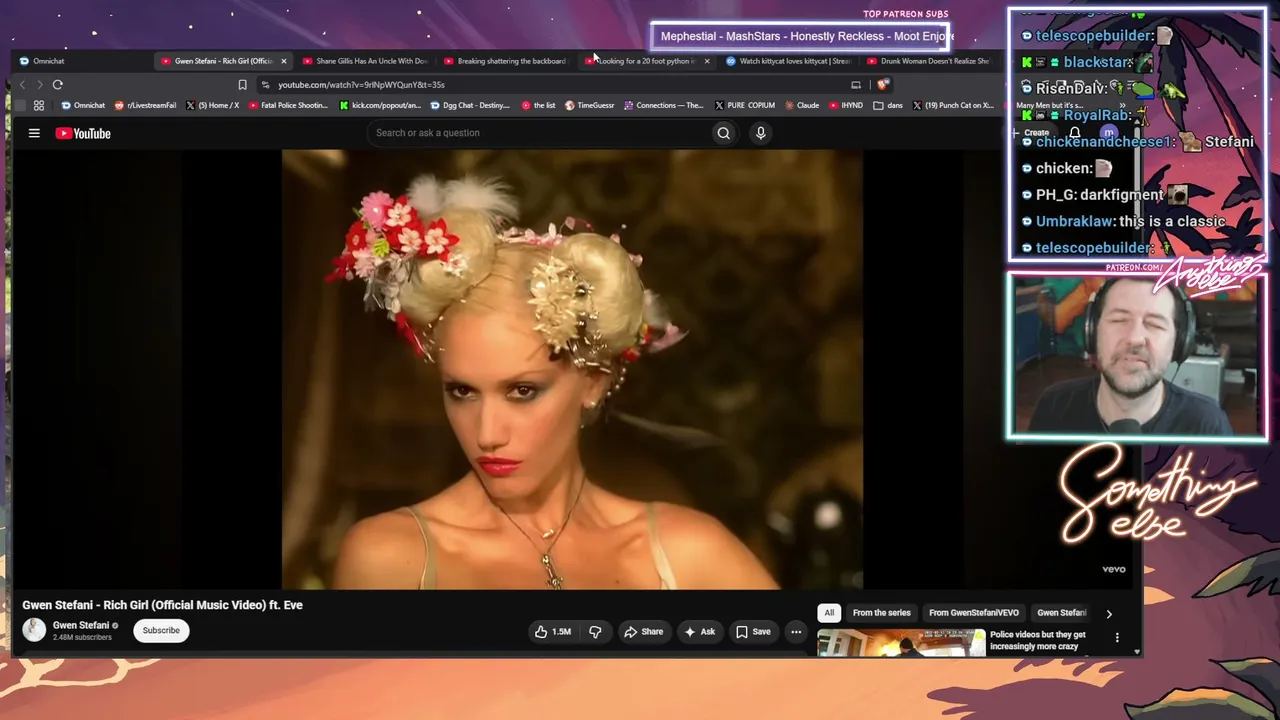Save the video to a playlist
The width and height of the screenshot is (1280, 720).
click(x=753, y=632)
